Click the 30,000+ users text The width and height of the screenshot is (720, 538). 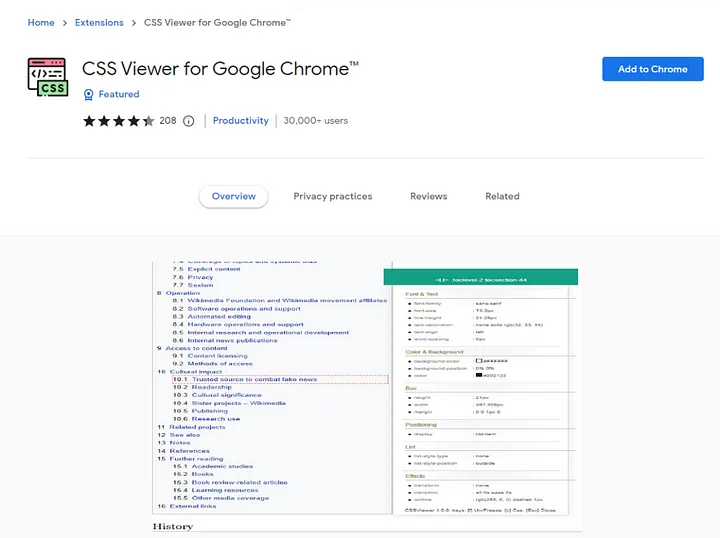[315, 121]
